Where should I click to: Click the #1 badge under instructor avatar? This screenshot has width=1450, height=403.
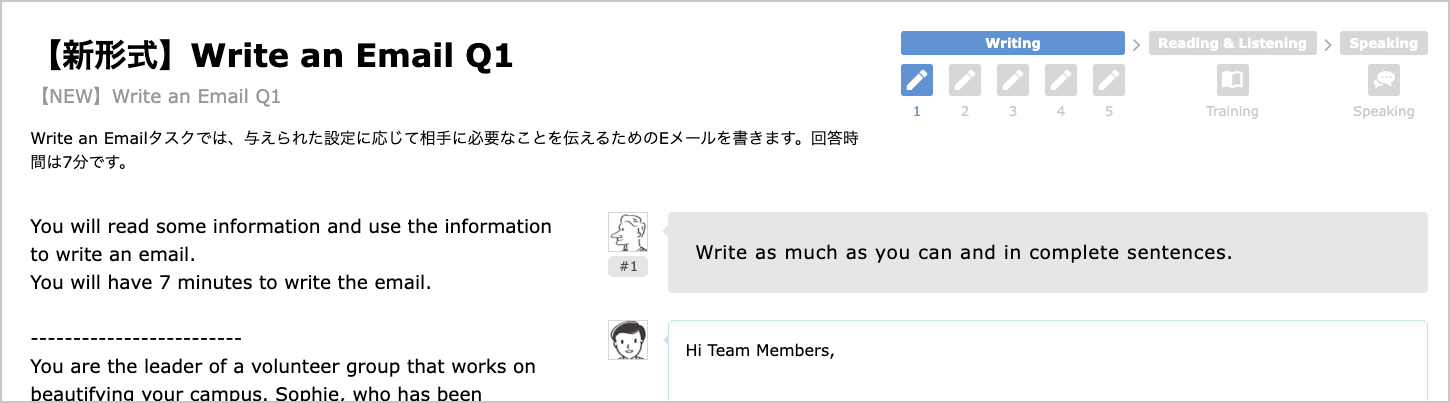(x=628, y=266)
